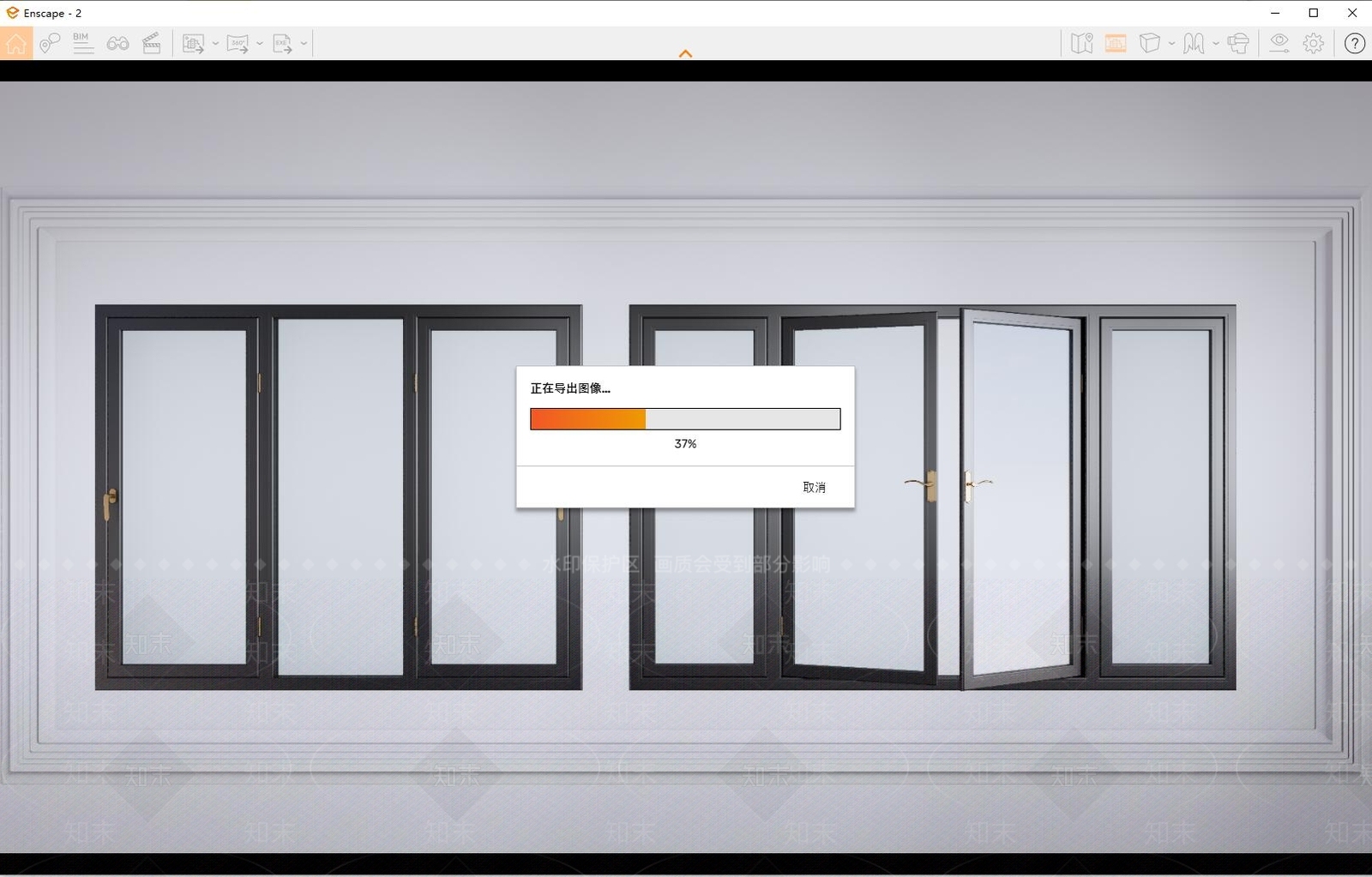Viewport: 1372px width, 877px height.
Task: Expand the navigation mode dropdown arrow
Action: pos(1215,43)
